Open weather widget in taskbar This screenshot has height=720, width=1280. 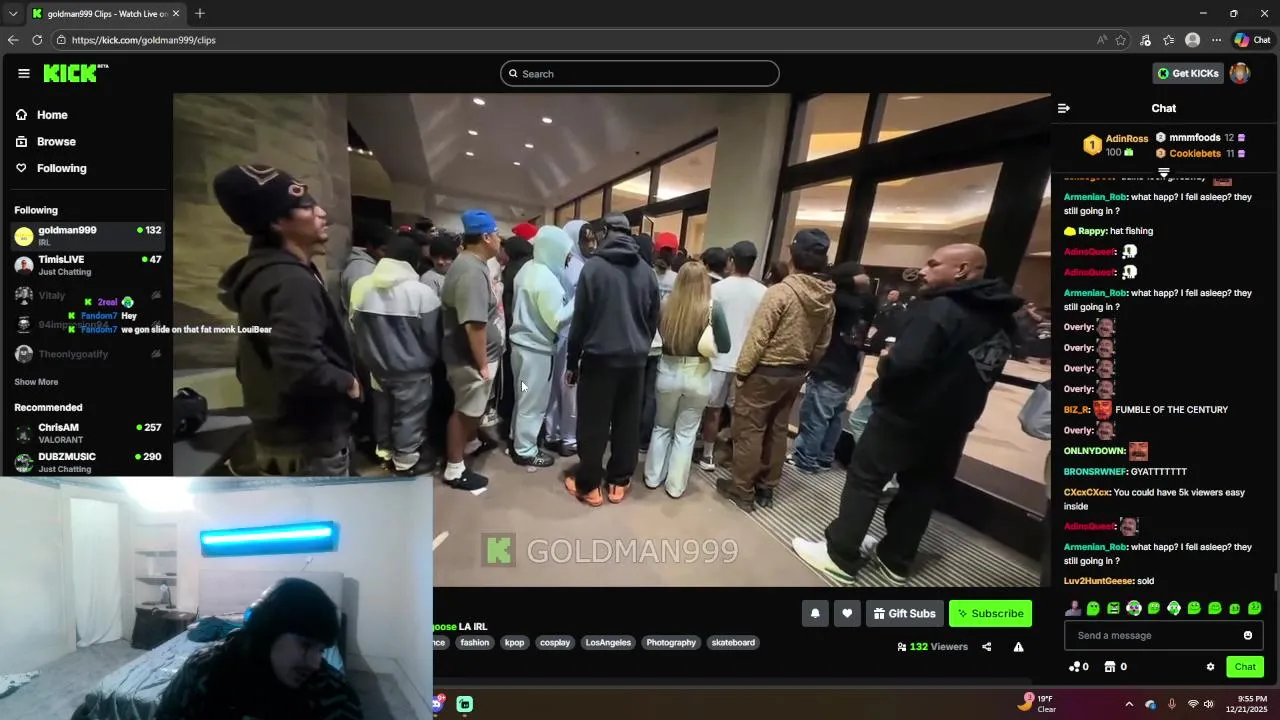[1037, 704]
